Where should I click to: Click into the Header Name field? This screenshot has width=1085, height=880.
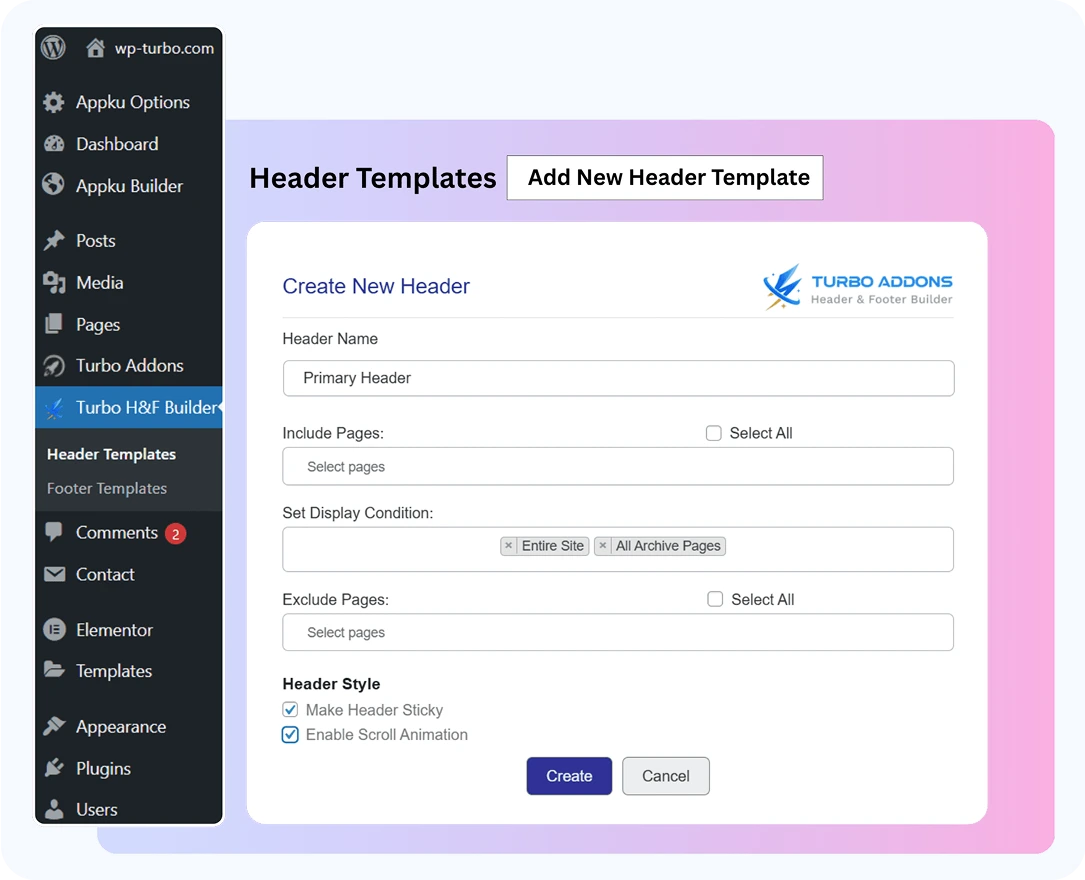617,378
